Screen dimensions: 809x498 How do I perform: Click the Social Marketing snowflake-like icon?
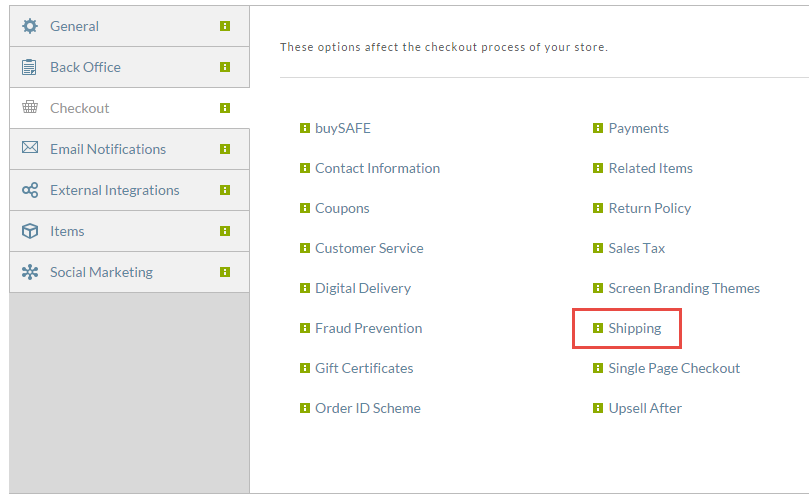pos(30,272)
